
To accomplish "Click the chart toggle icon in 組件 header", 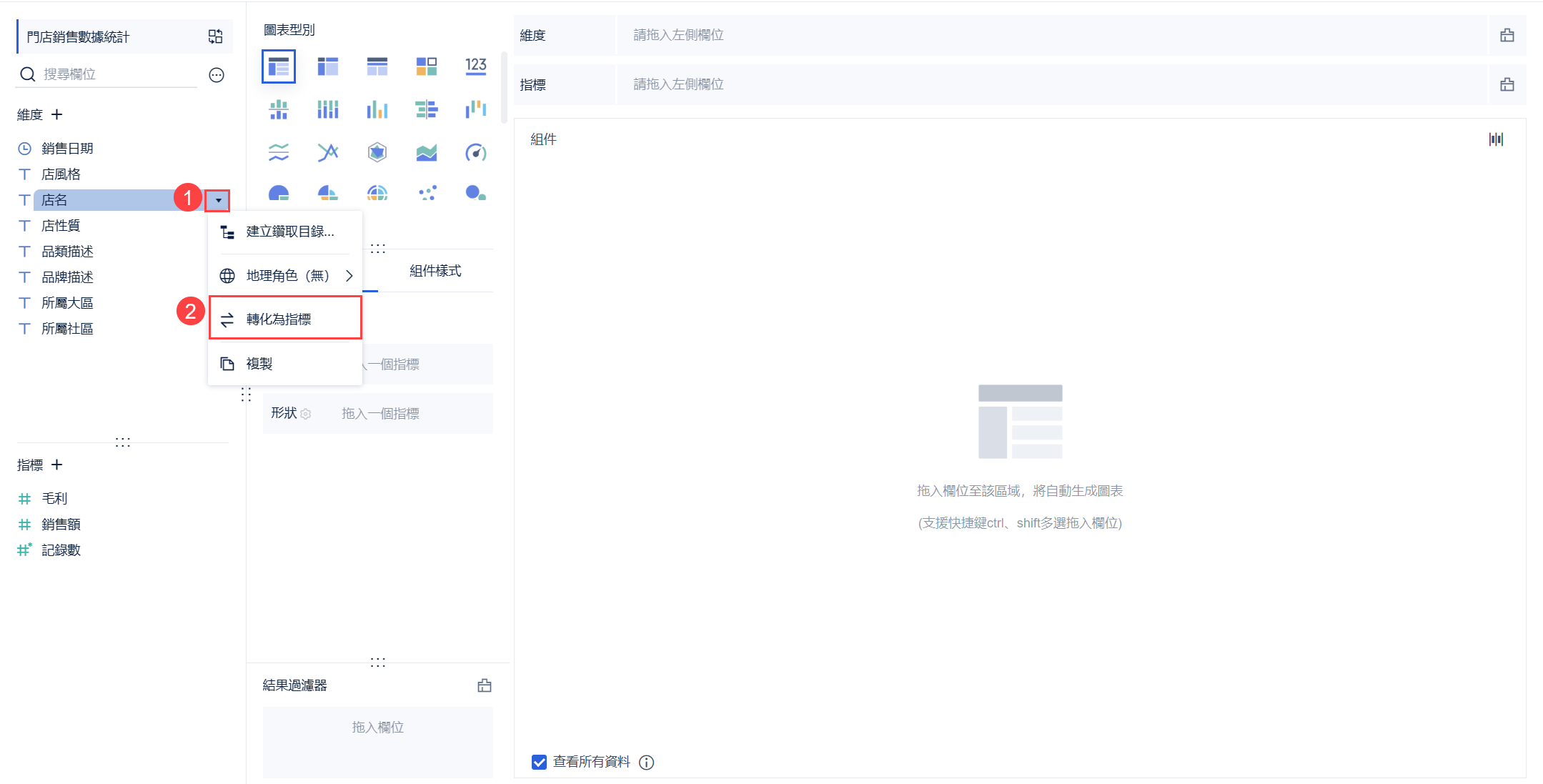I will point(1496,139).
